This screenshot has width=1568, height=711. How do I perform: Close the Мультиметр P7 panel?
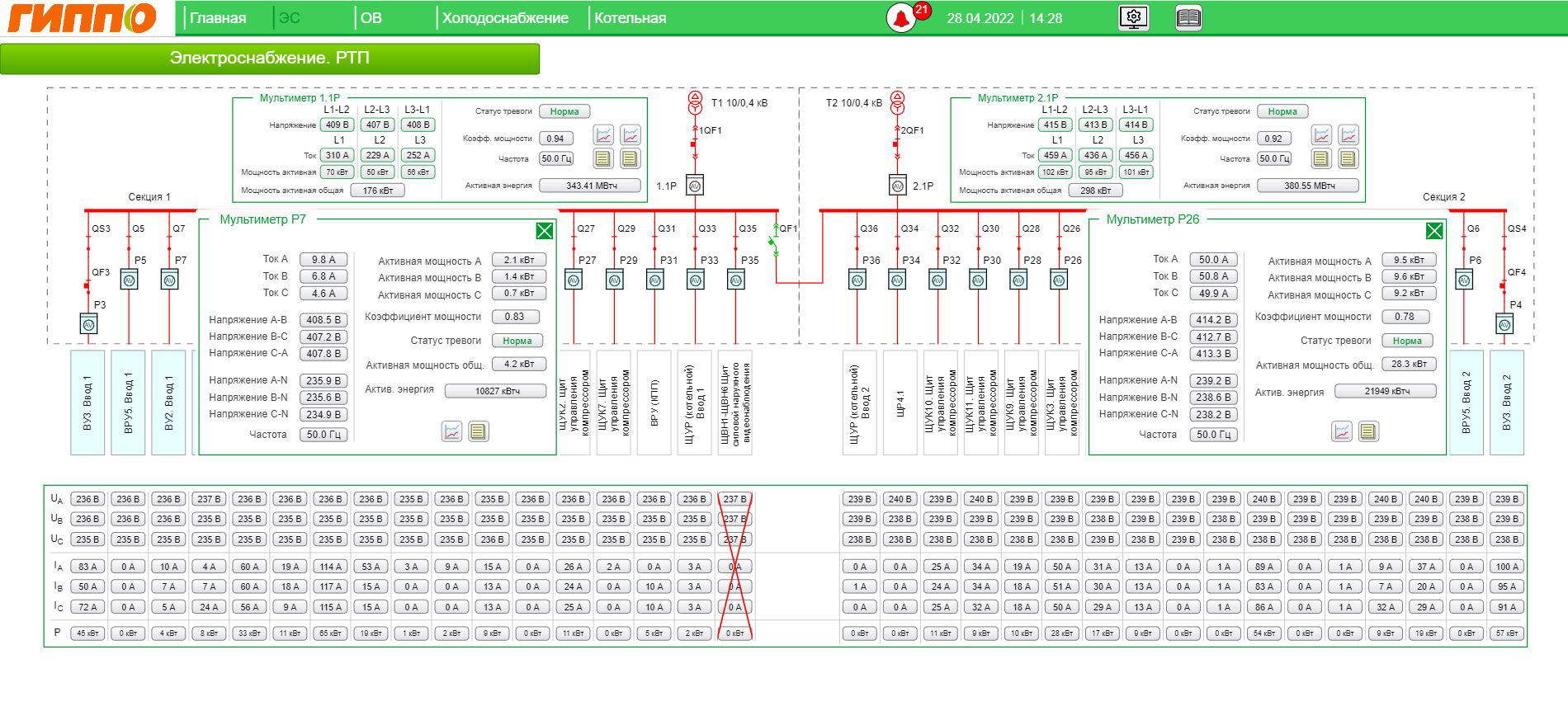[x=545, y=231]
